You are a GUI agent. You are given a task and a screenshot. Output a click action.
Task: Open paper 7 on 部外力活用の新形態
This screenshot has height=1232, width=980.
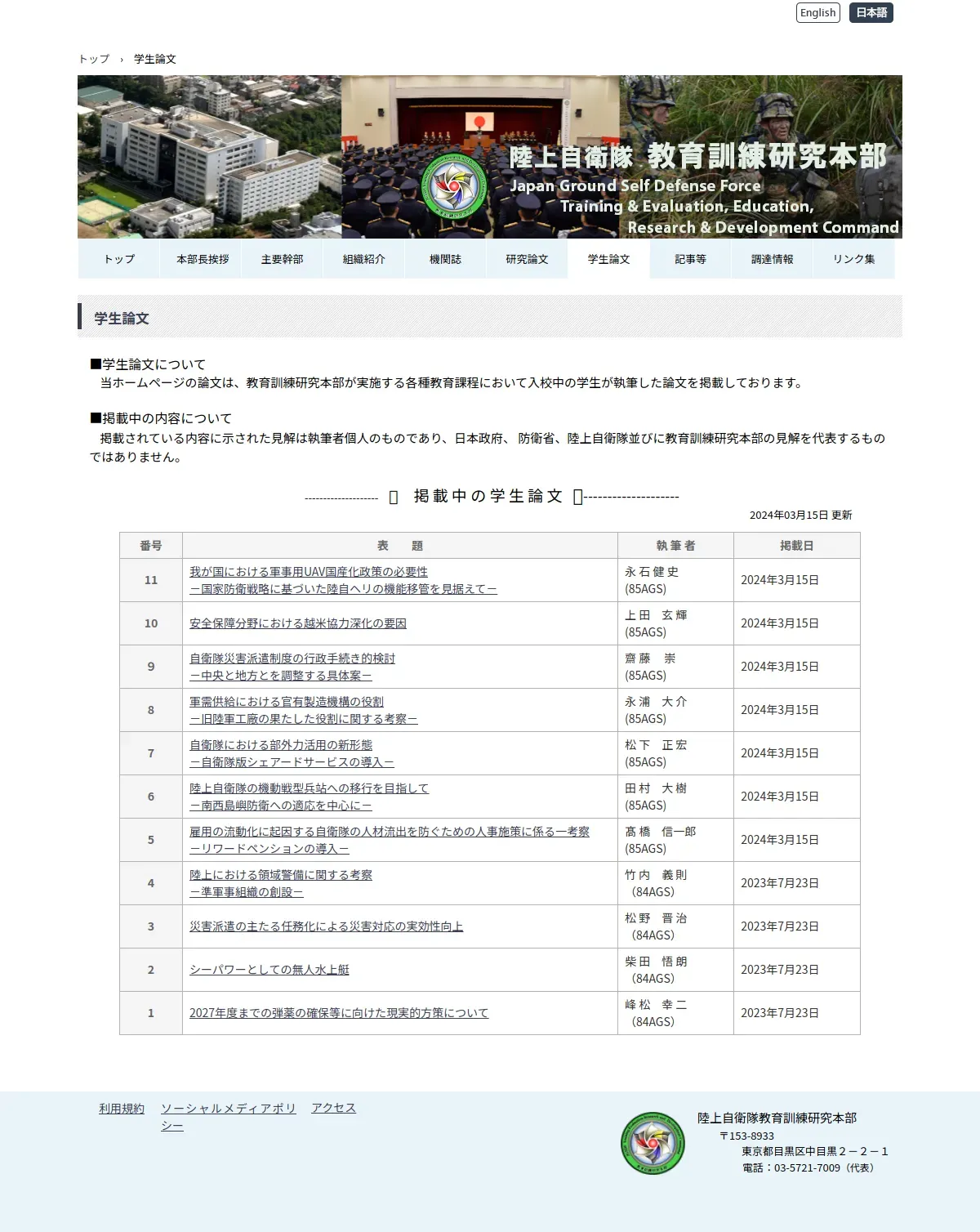click(x=292, y=753)
